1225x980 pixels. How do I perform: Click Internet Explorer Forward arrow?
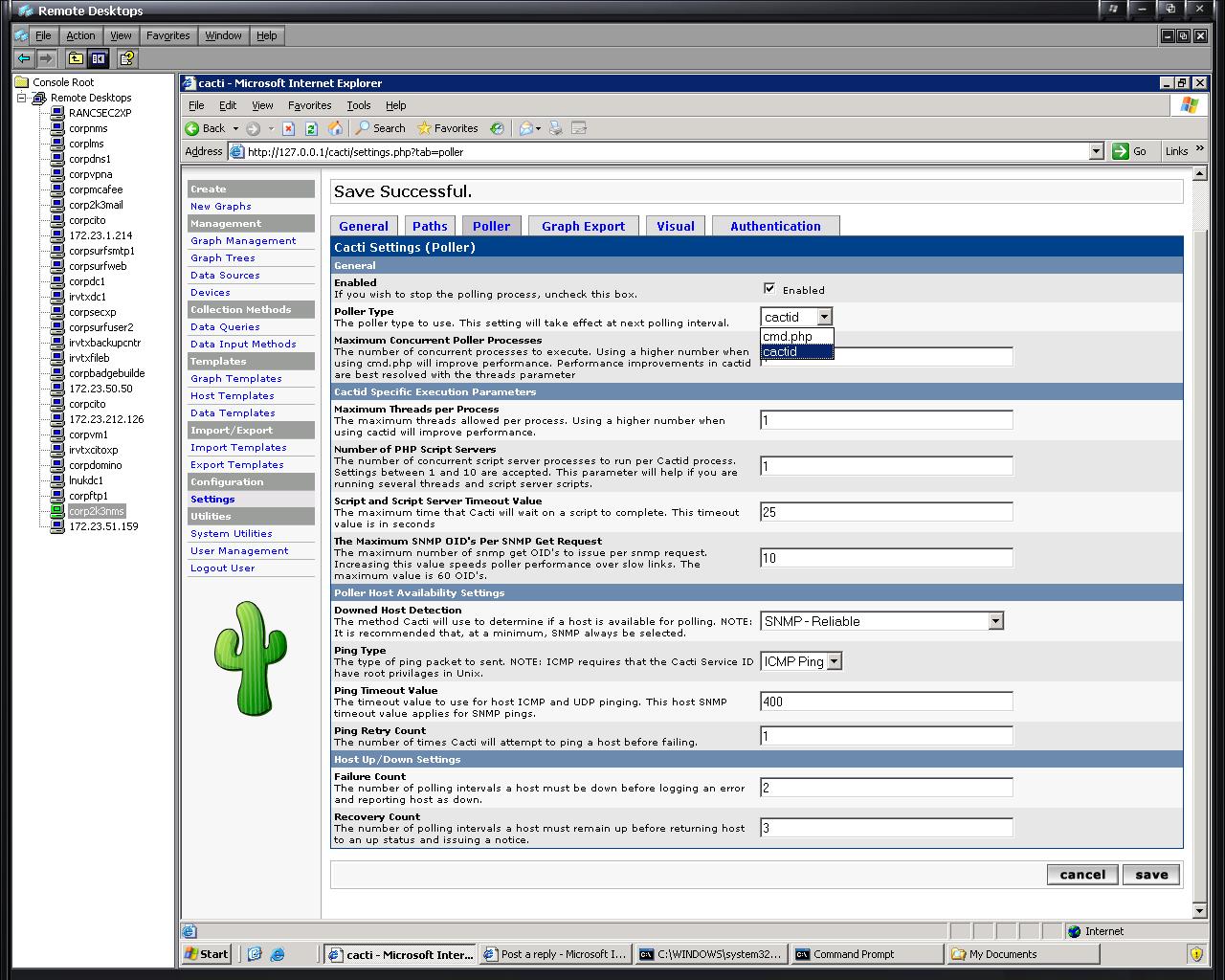pos(253,128)
